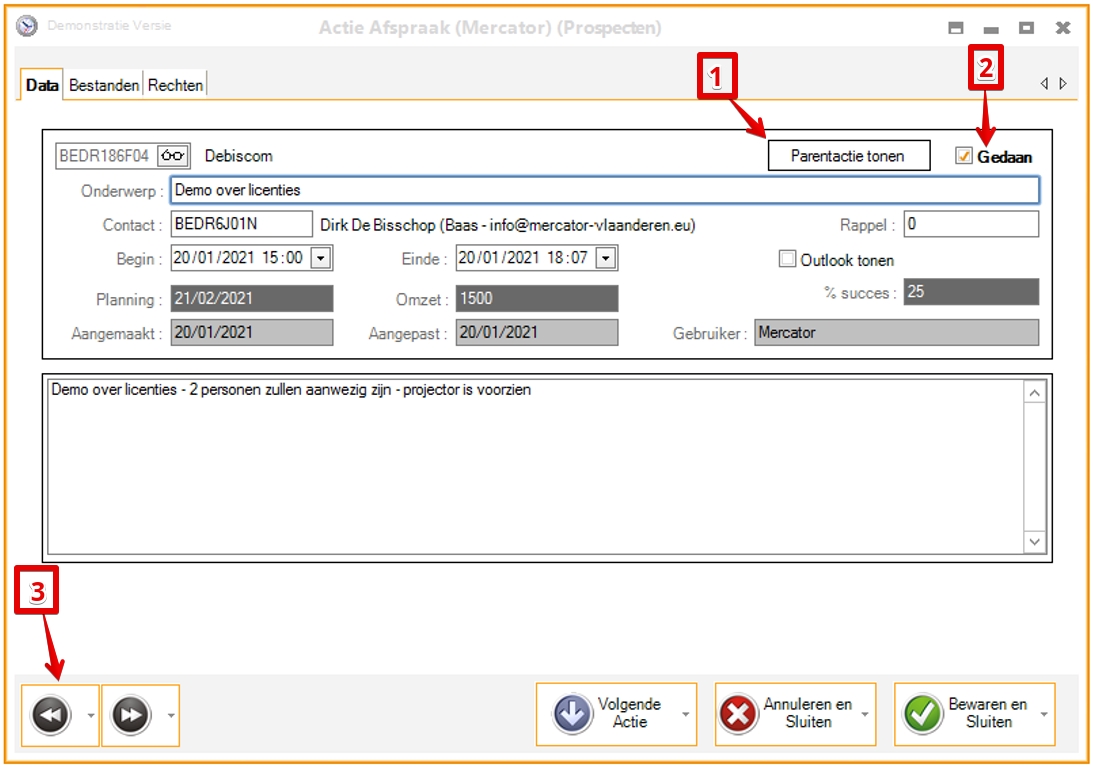The width and height of the screenshot is (1093, 767).
Task: Click the Onderwerp text field
Action: (x=603, y=190)
